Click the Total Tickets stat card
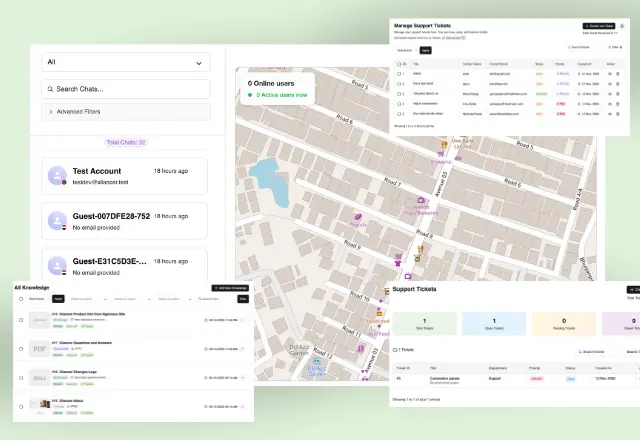The image size is (640, 440). (x=424, y=324)
